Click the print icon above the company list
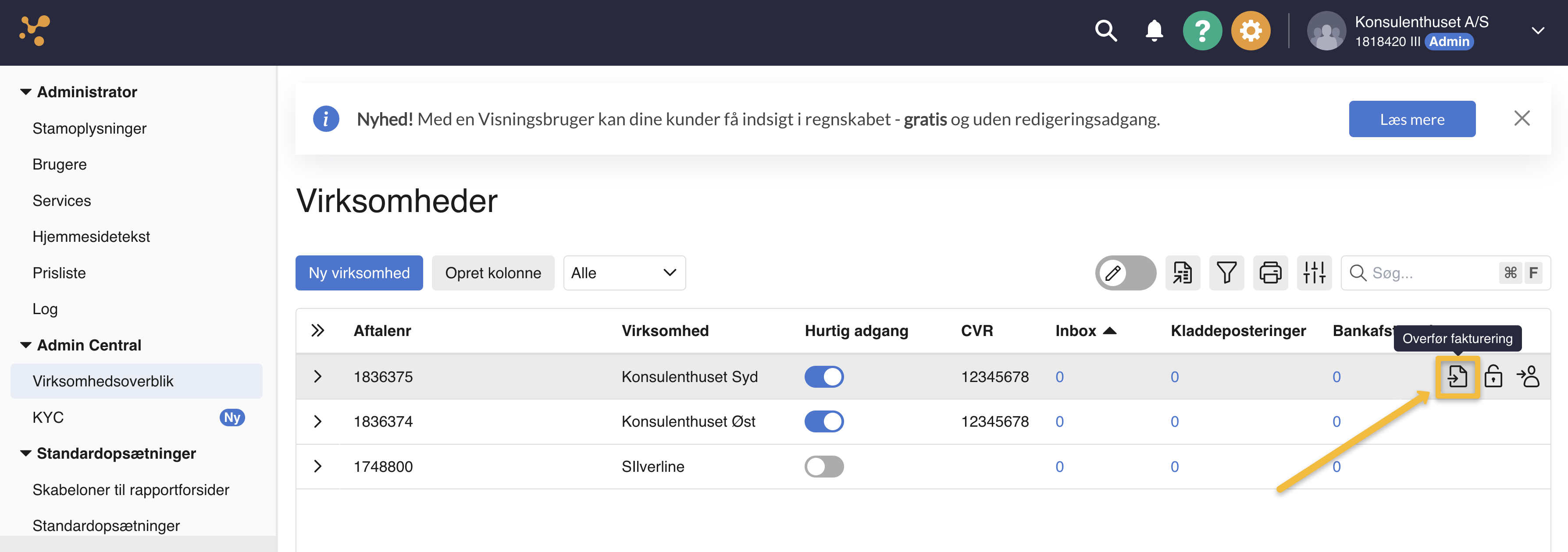Image resolution: width=1568 pixels, height=552 pixels. pos(1270,273)
